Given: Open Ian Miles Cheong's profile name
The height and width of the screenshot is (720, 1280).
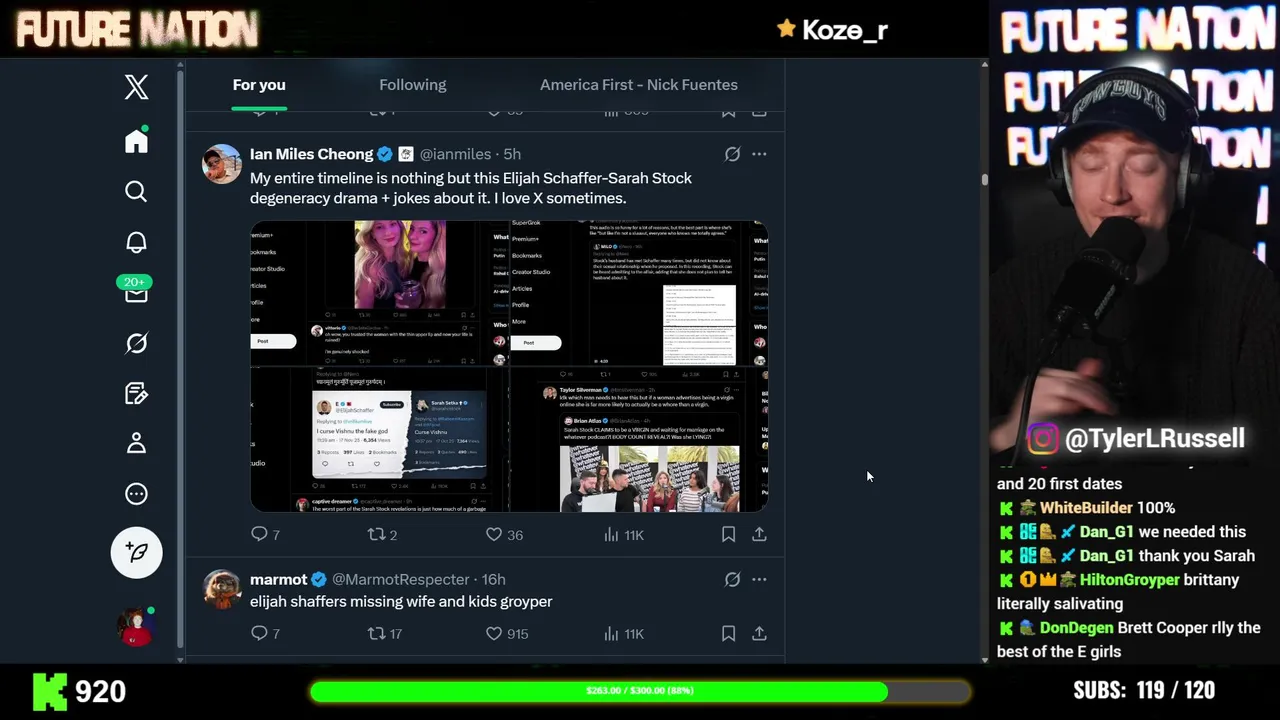Looking at the screenshot, I should 311,154.
